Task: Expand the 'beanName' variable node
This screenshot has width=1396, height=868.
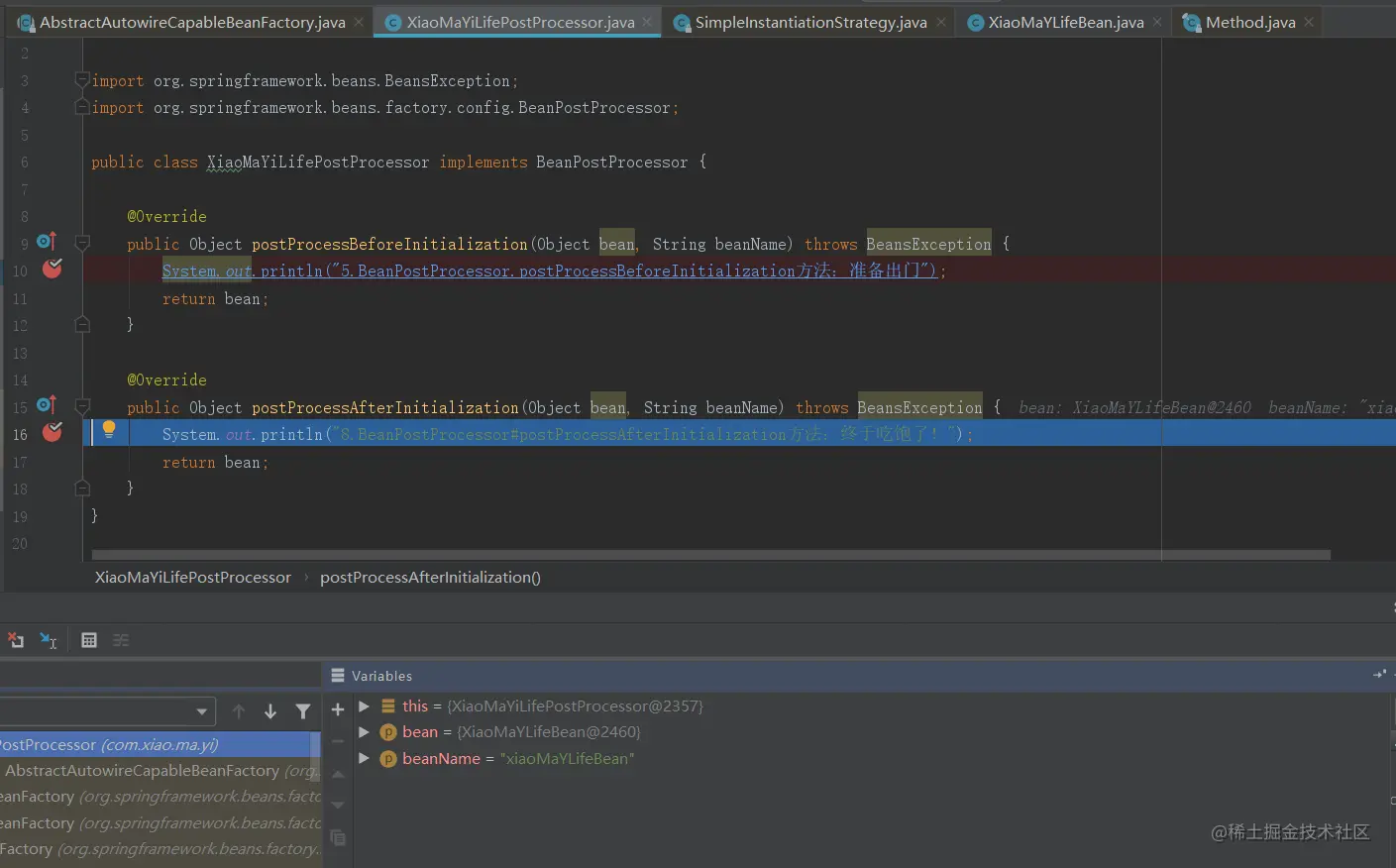Action: pyautogui.click(x=365, y=758)
